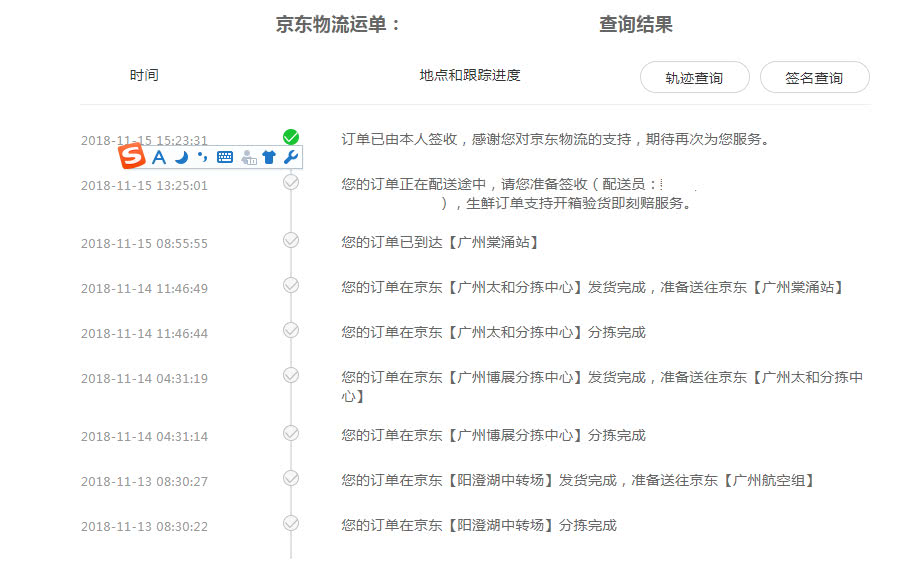Click timeline marker for 2018-11-14 11:46:49
921x562 pixels.
click(291, 285)
